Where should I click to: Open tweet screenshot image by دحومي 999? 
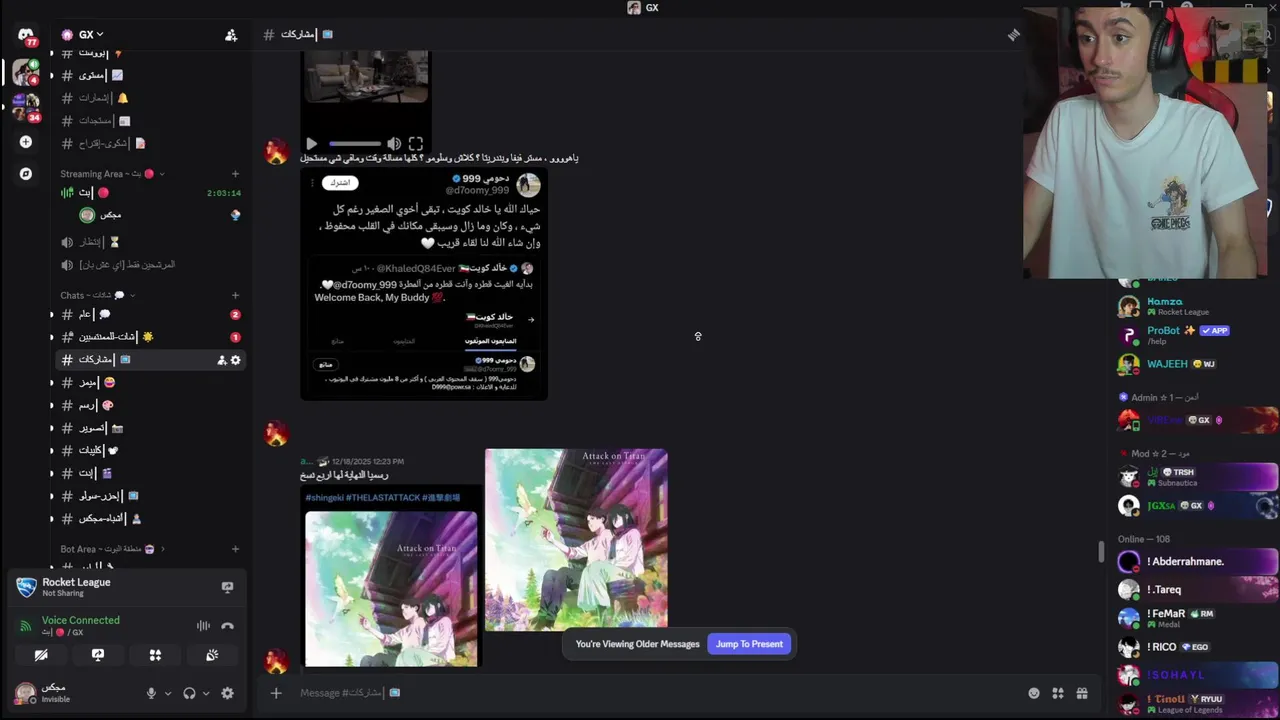[x=424, y=284]
